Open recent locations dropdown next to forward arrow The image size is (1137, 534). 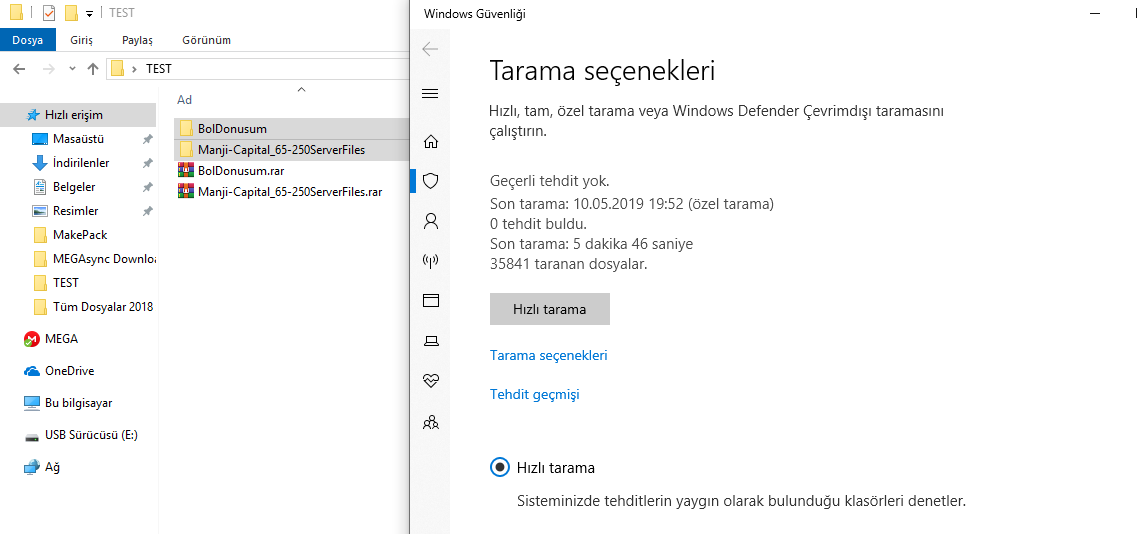pyautogui.click(x=72, y=69)
